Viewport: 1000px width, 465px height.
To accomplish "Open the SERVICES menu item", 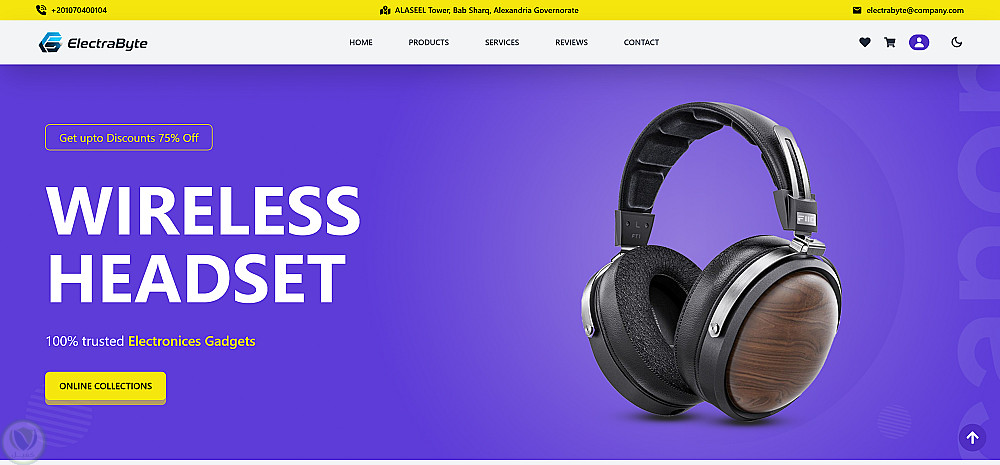I will (x=502, y=43).
